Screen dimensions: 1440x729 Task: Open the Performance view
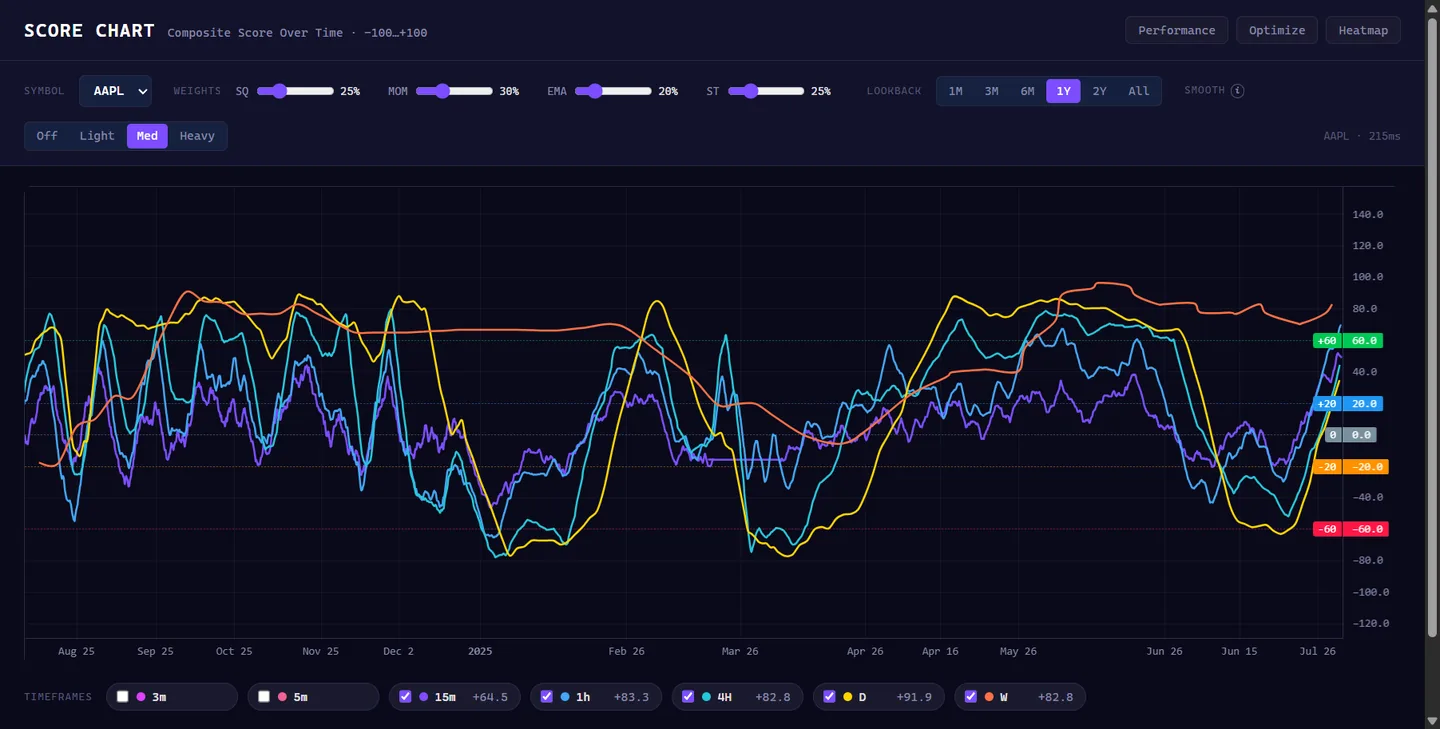tap(1176, 30)
